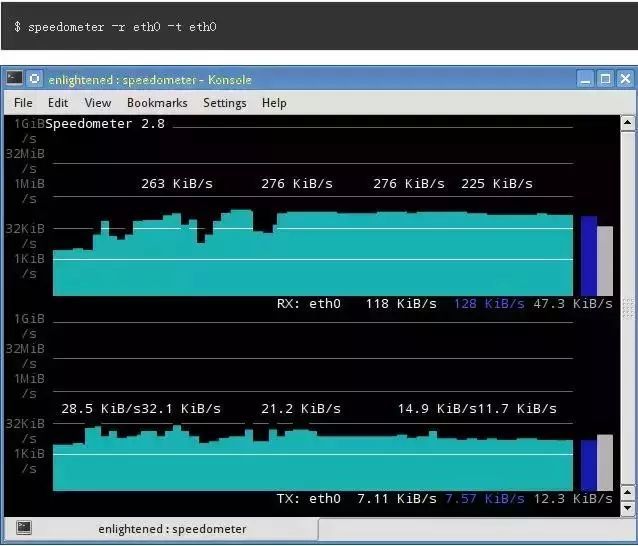Image resolution: width=638 pixels, height=546 pixels.
Task: Click the '11.7 KiB/s' graph label
Action: tap(517, 408)
